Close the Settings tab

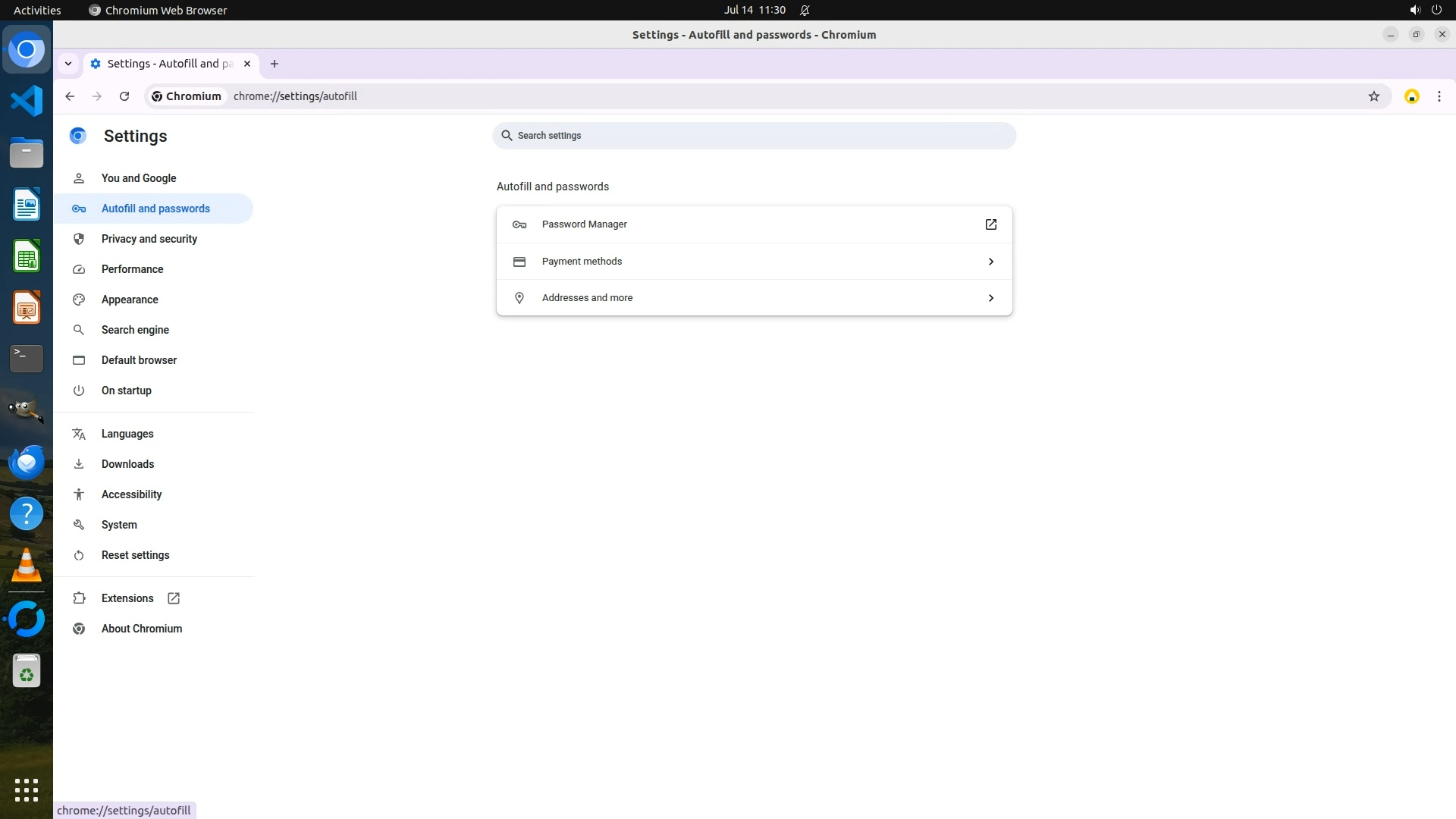pos(246,64)
